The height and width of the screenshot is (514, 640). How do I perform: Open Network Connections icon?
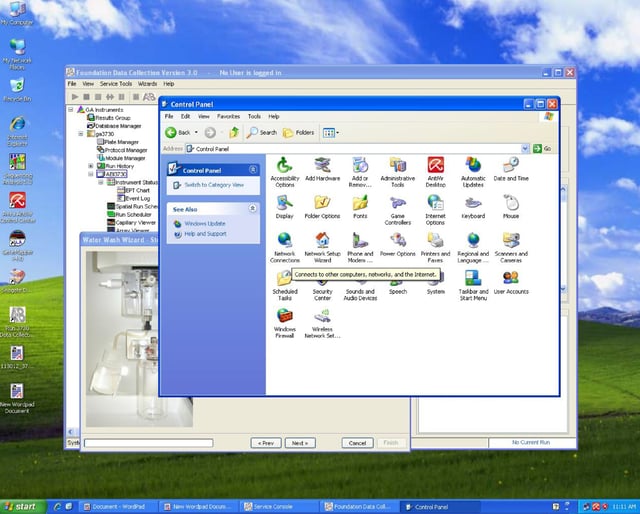click(x=284, y=247)
